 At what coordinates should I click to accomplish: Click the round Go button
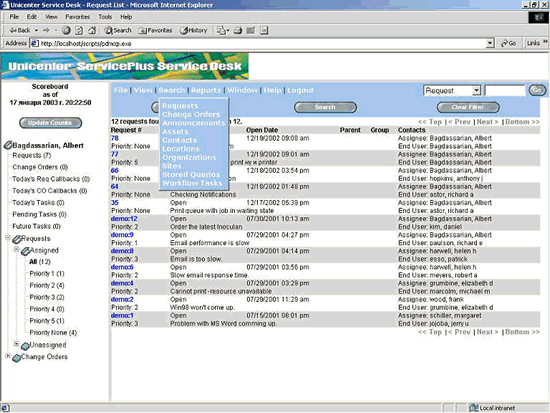pos(537,90)
